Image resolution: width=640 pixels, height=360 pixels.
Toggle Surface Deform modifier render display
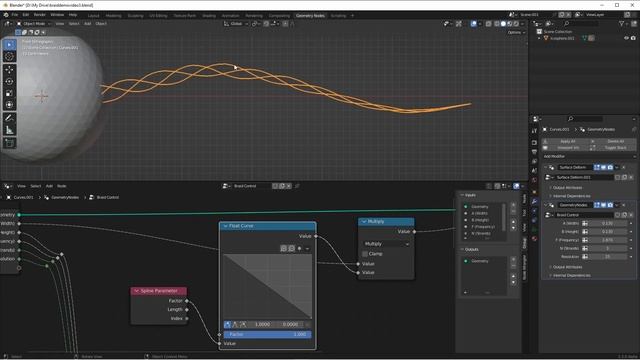point(610,167)
